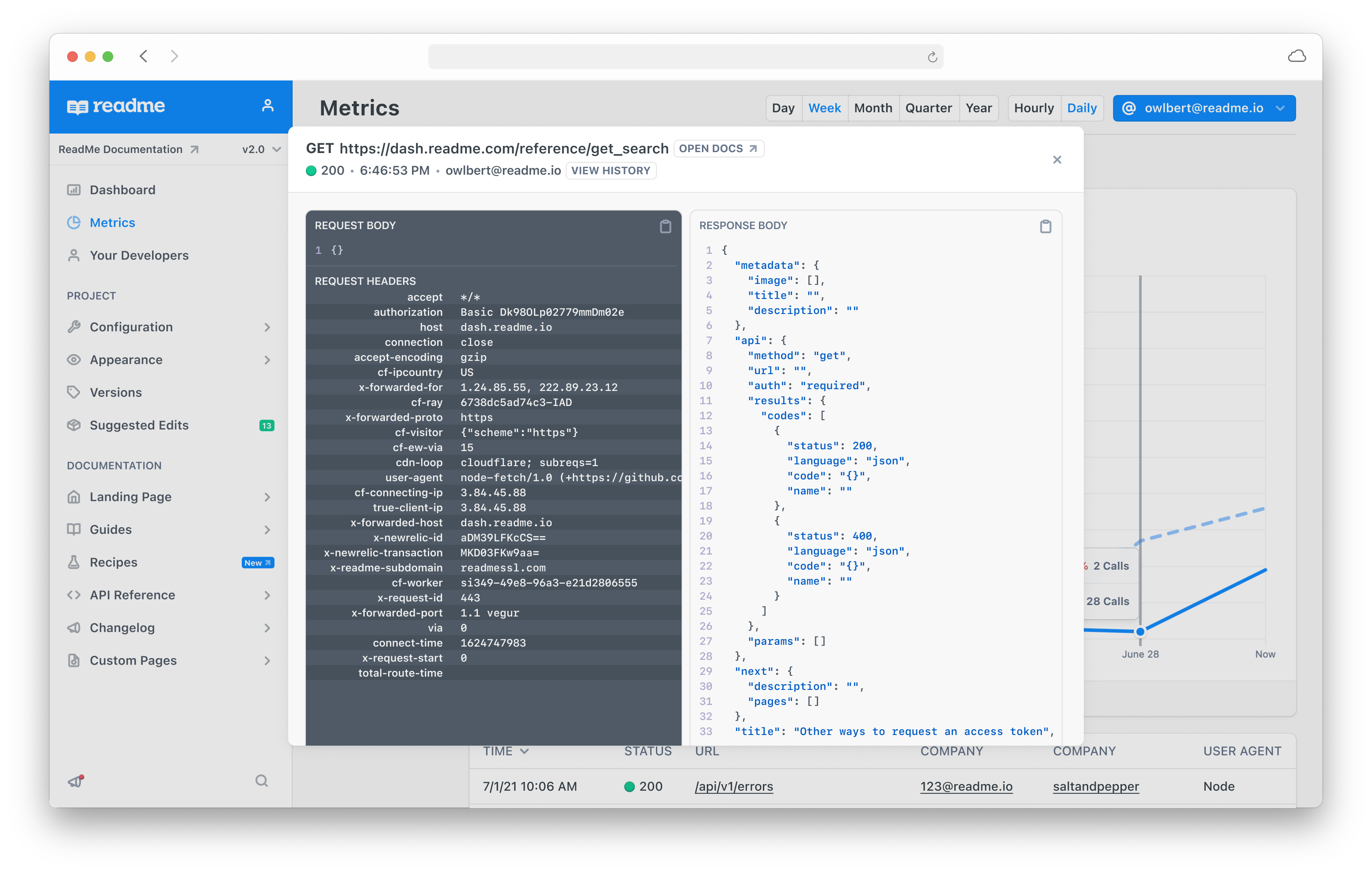Toggle resolution to Hourly
Image resolution: width=1372 pixels, height=873 pixels.
[x=1033, y=108]
